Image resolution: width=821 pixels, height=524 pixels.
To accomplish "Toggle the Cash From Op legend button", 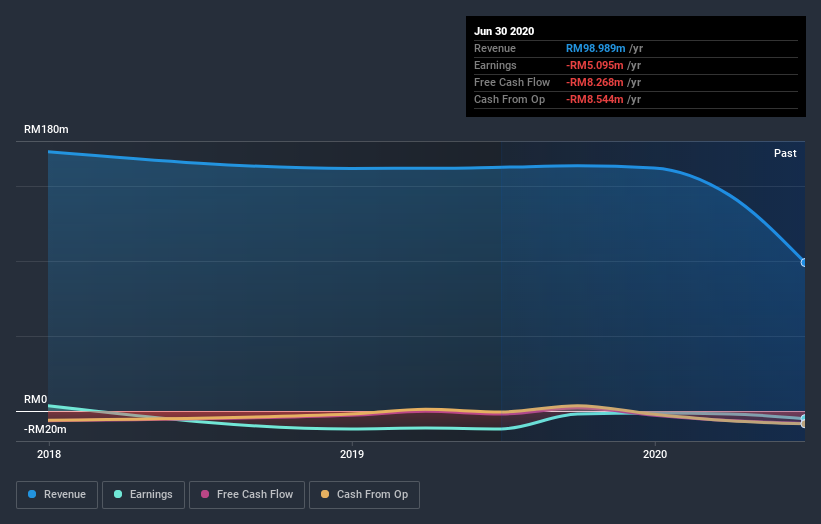I will [364, 495].
